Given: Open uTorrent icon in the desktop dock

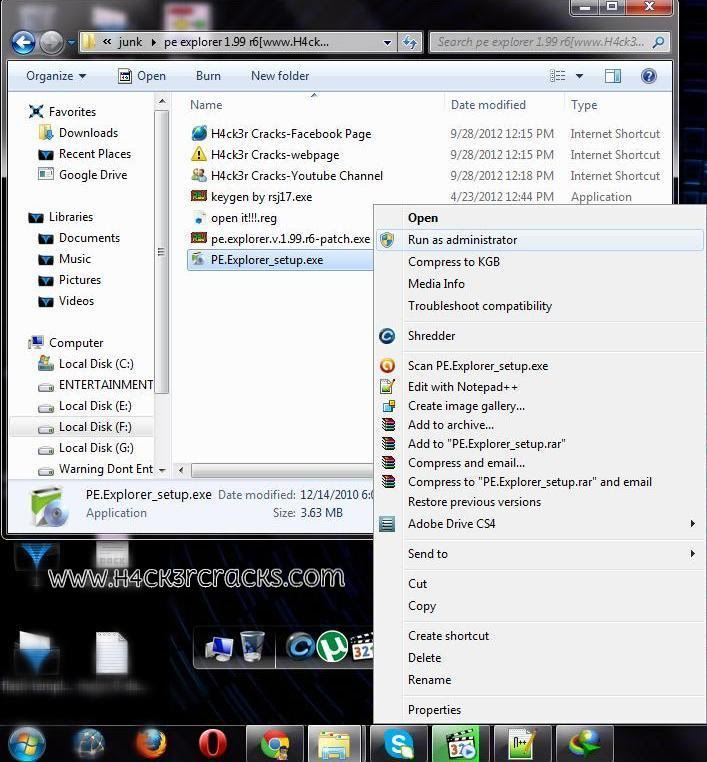Looking at the screenshot, I should point(332,646).
